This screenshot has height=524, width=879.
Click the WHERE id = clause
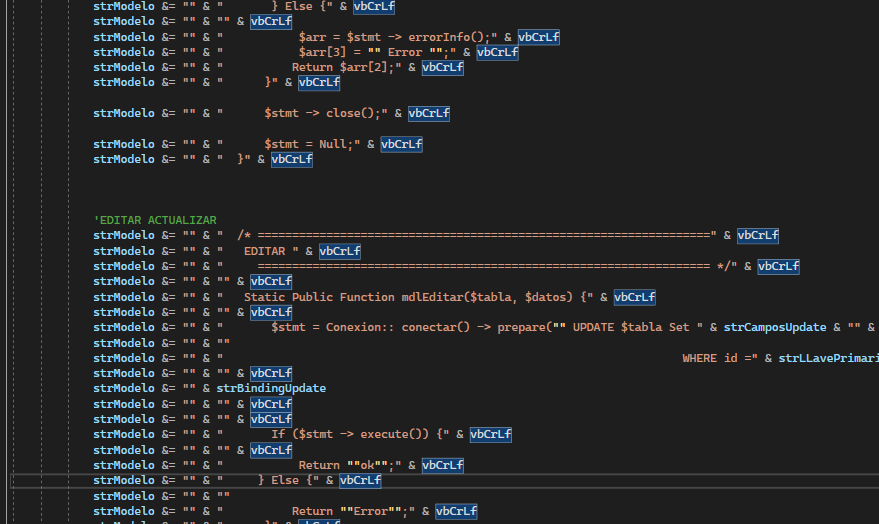(x=718, y=358)
